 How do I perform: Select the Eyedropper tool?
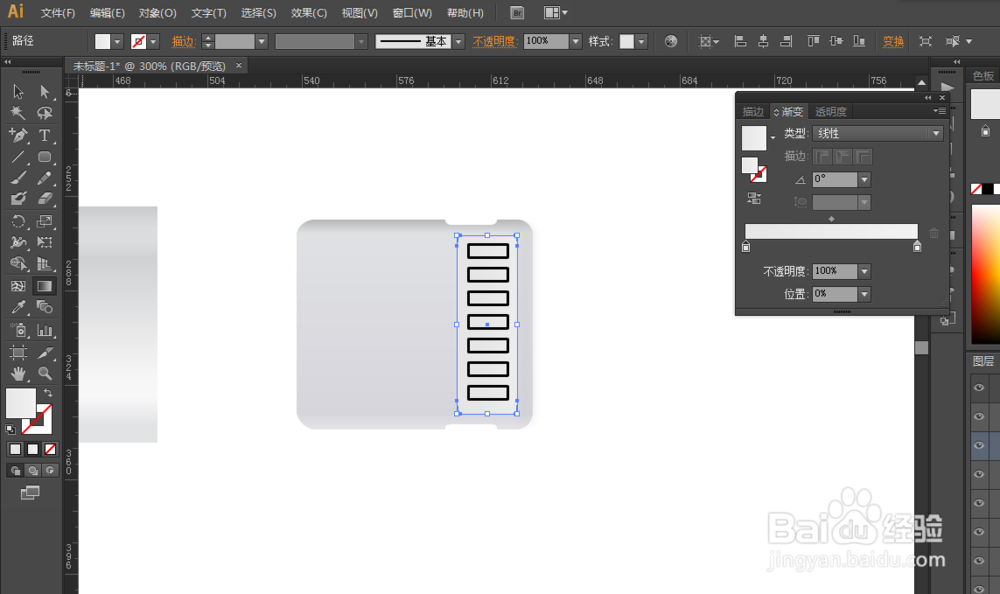pyautogui.click(x=18, y=308)
